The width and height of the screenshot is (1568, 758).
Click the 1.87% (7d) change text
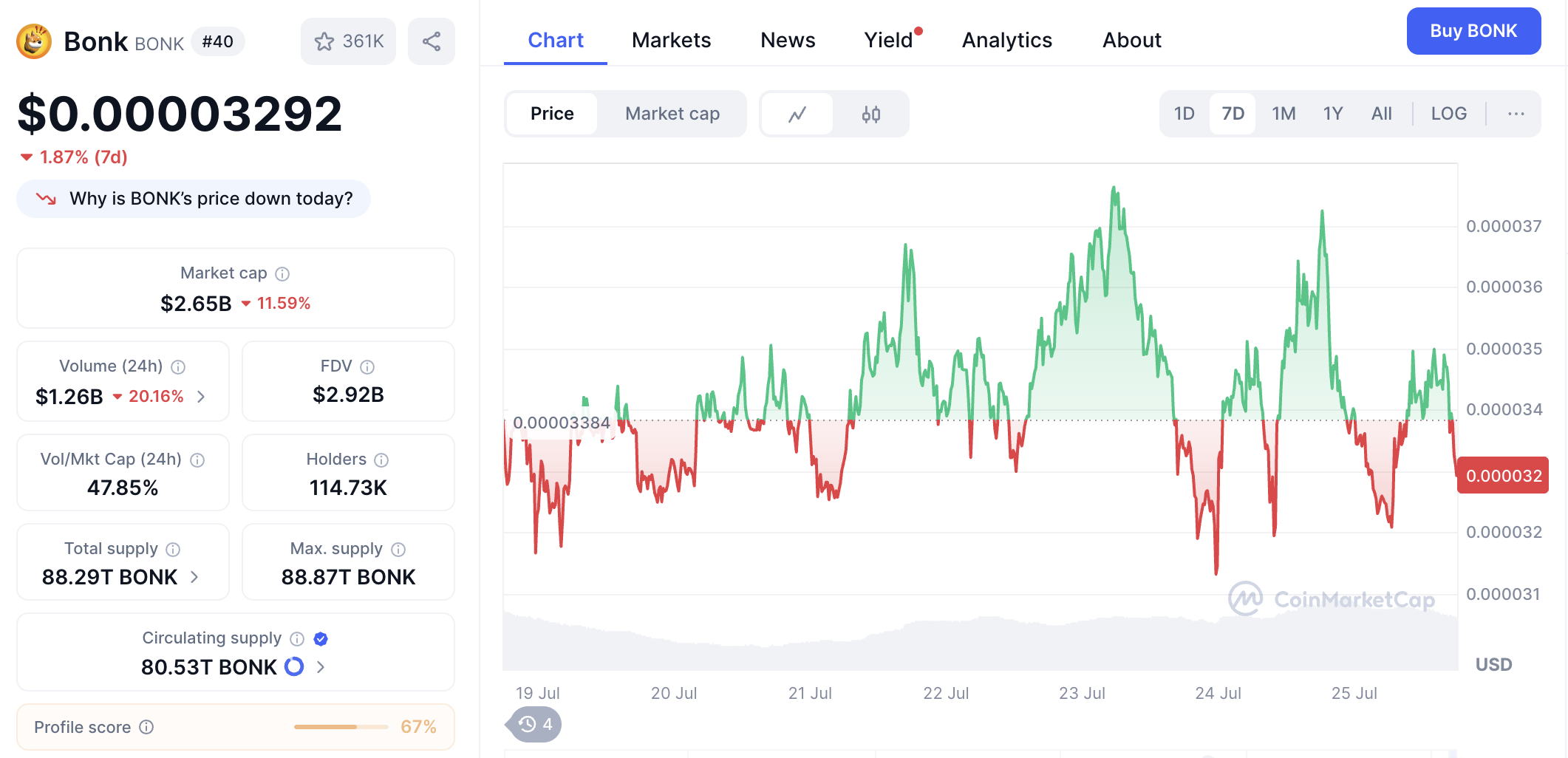[83, 157]
